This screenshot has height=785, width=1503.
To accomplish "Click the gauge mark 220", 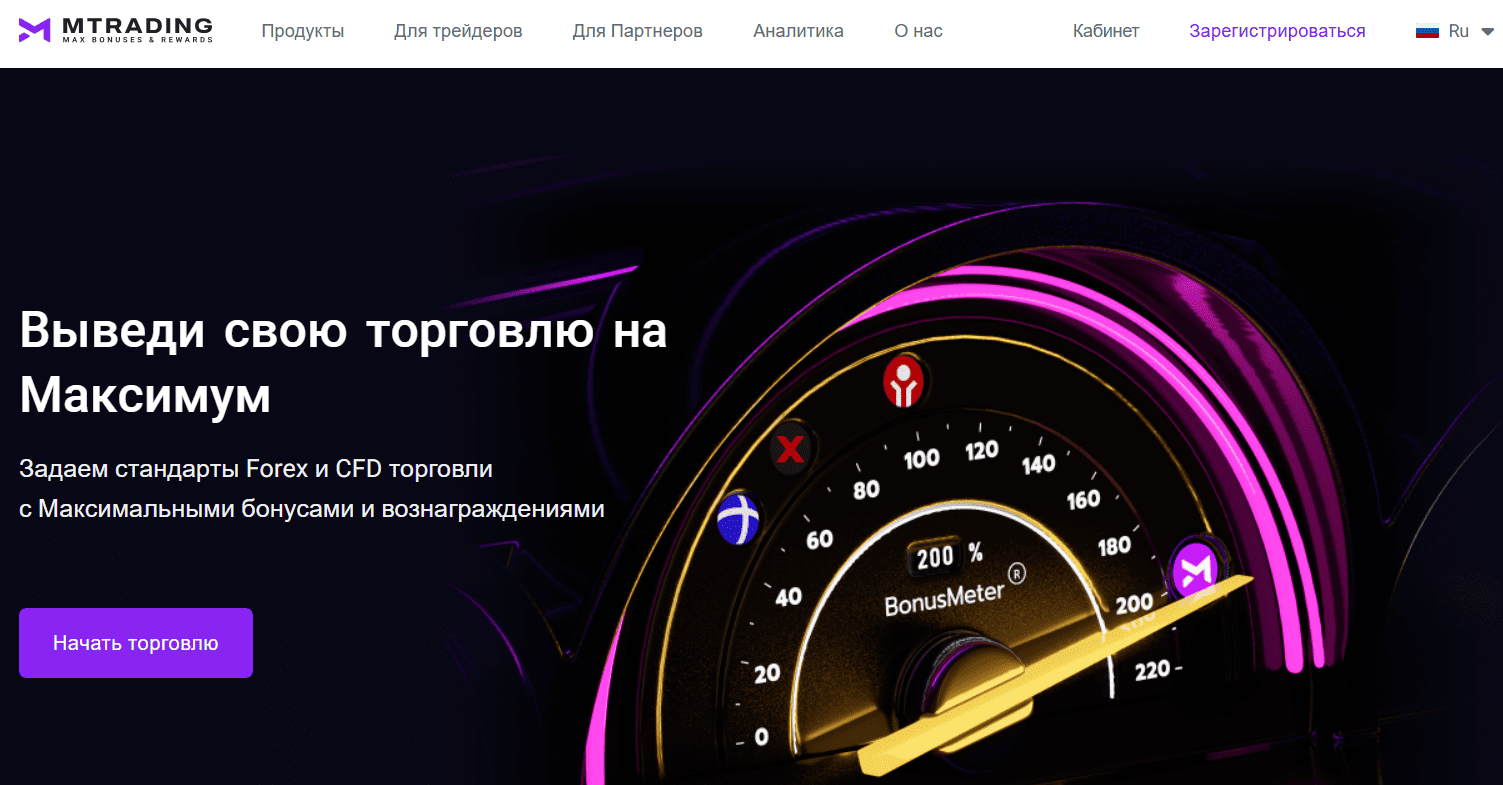I will (1152, 670).
